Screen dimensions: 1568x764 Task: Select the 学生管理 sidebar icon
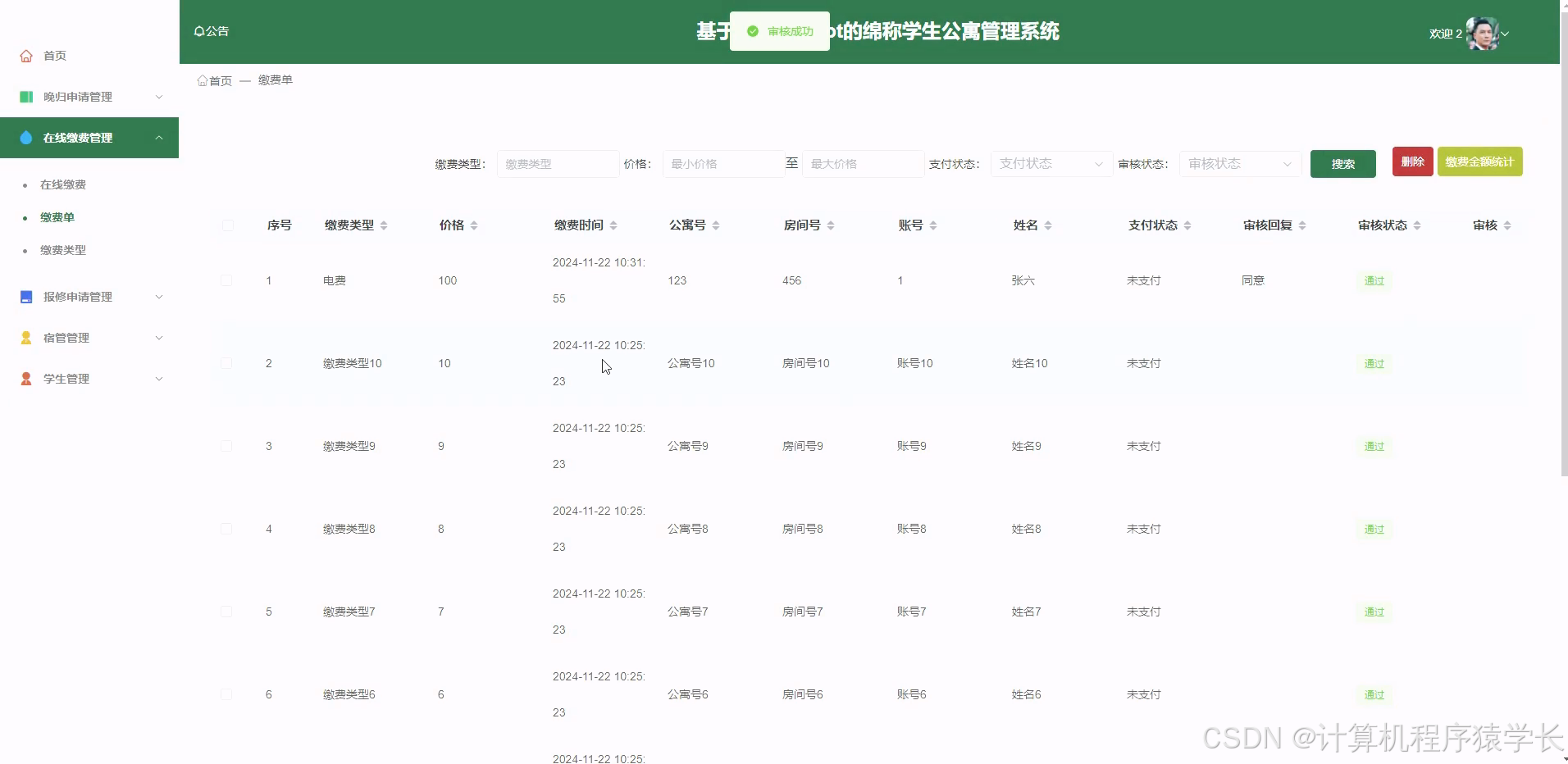pos(25,379)
